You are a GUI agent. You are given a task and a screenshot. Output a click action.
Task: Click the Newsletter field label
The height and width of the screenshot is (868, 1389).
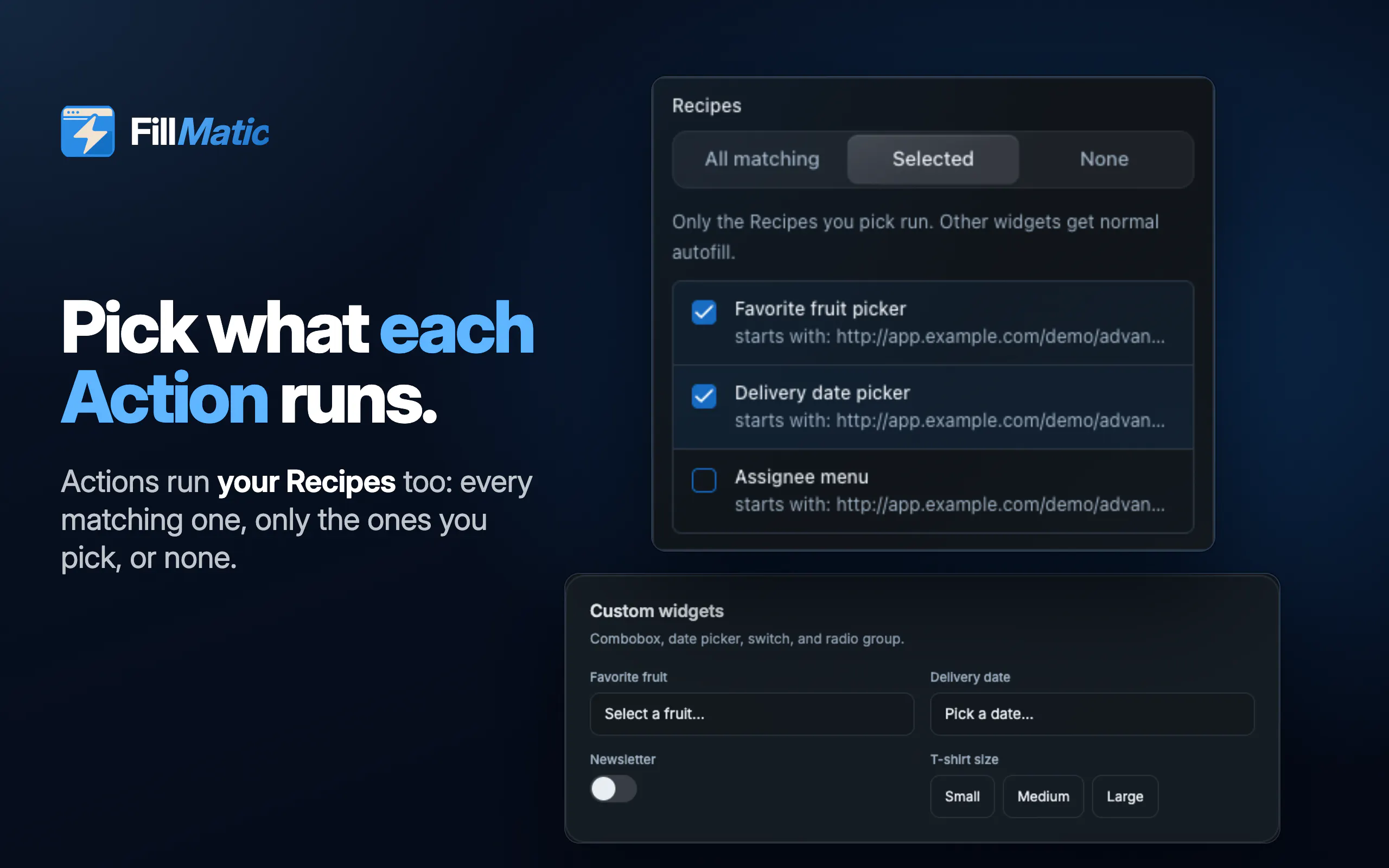tap(622, 759)
